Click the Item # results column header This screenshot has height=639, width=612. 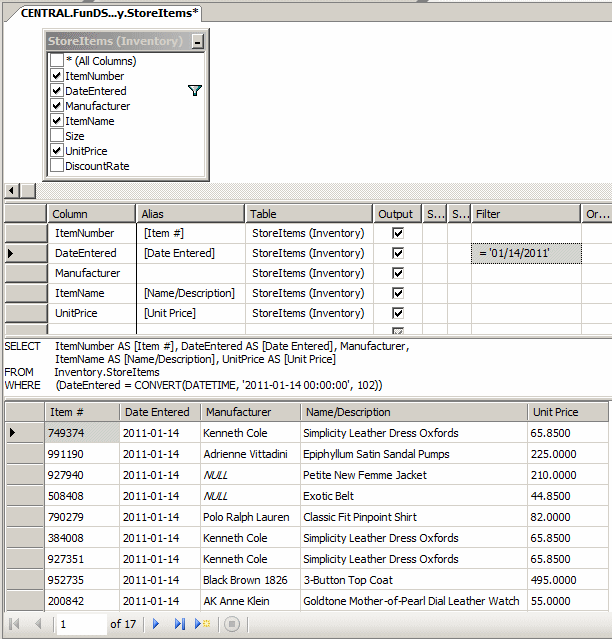coord(82,412)
